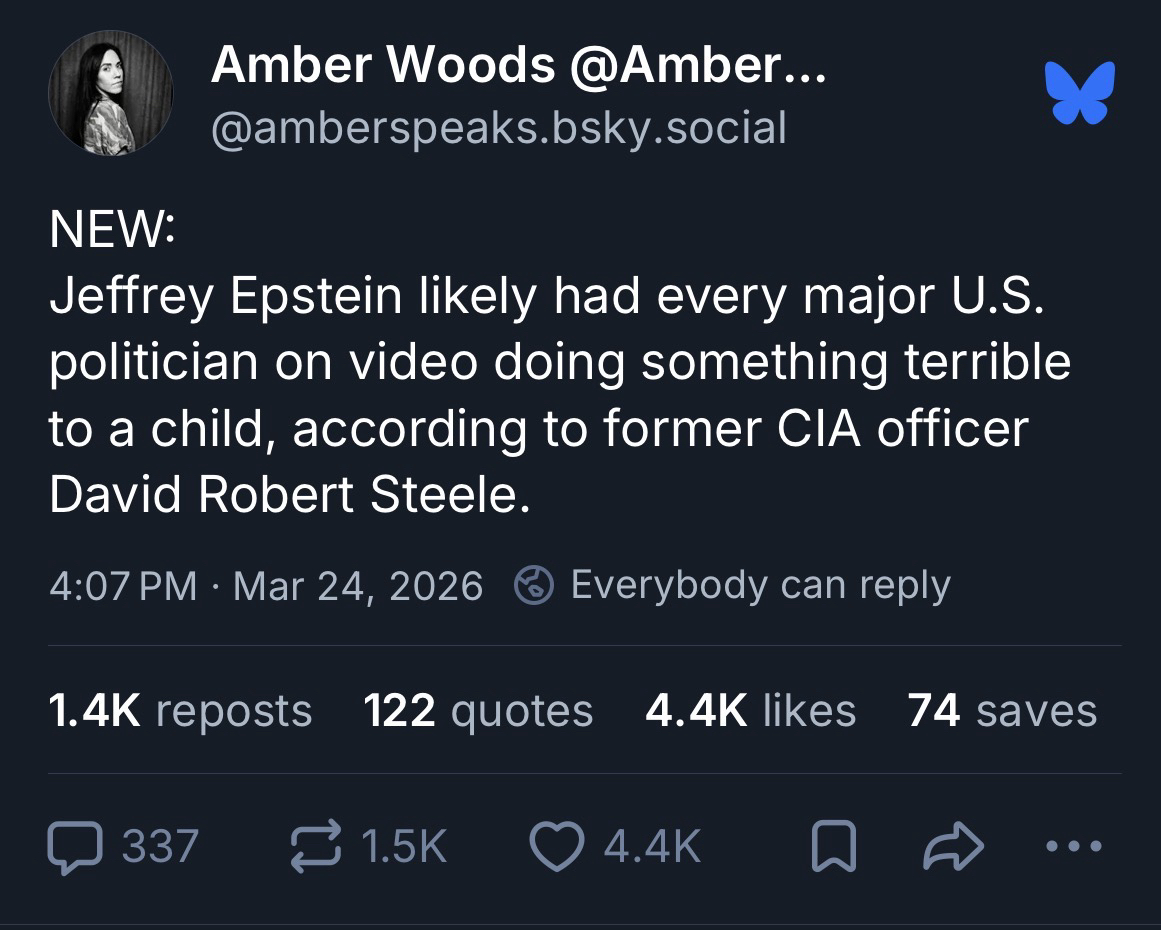View the 1.4K reposts list

180,711
